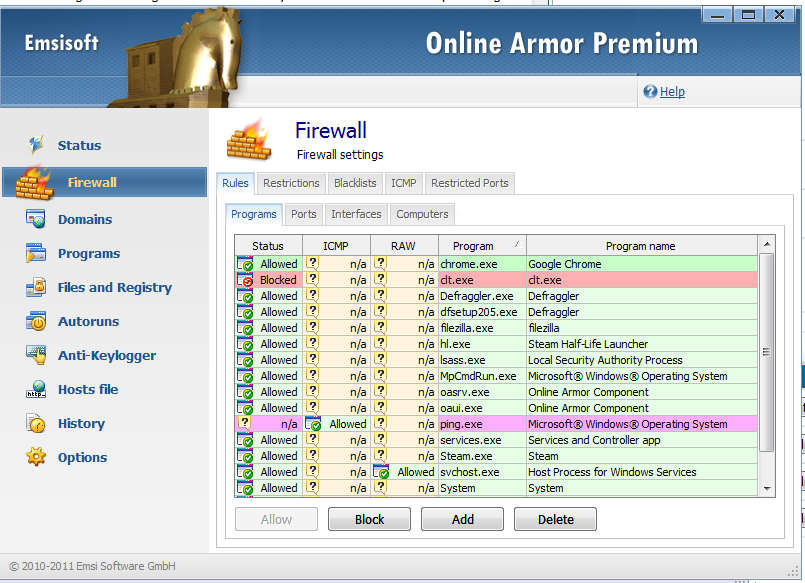Click the RAW question mark icon for lsass.exe
Viewport: 805px width, 583px height.
[x=380, y=359]
